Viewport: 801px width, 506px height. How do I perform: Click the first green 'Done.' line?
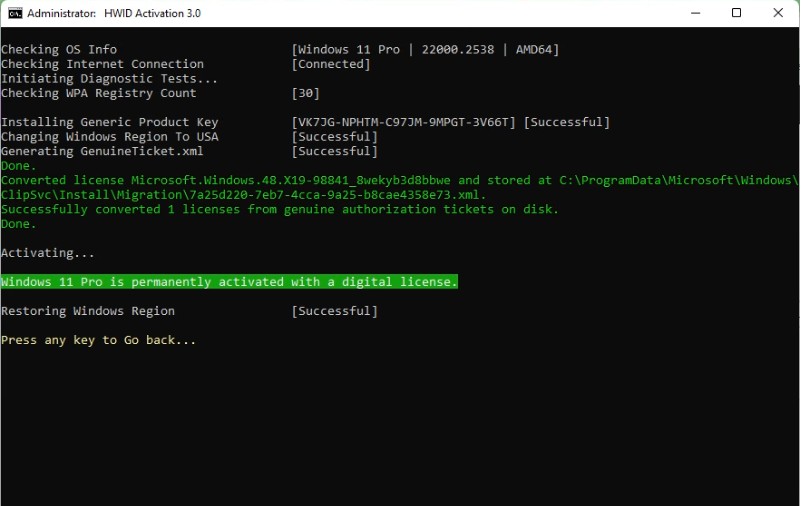[x=18, y=166]
